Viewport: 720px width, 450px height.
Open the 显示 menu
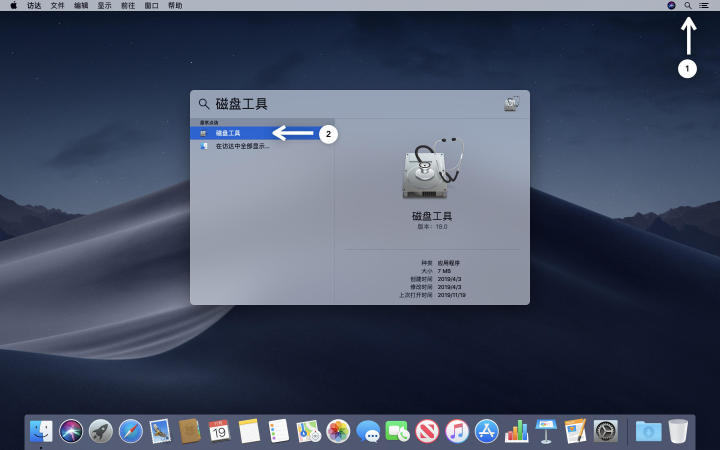tap(104, 6)
